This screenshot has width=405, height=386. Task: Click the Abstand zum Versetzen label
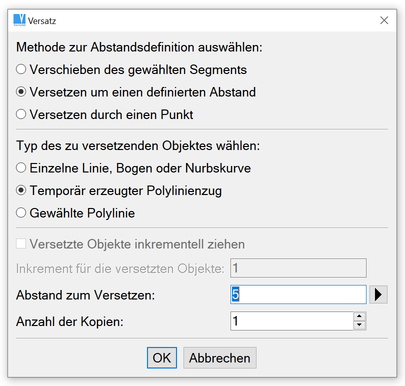pyautogui.click(x=86, y=295)
